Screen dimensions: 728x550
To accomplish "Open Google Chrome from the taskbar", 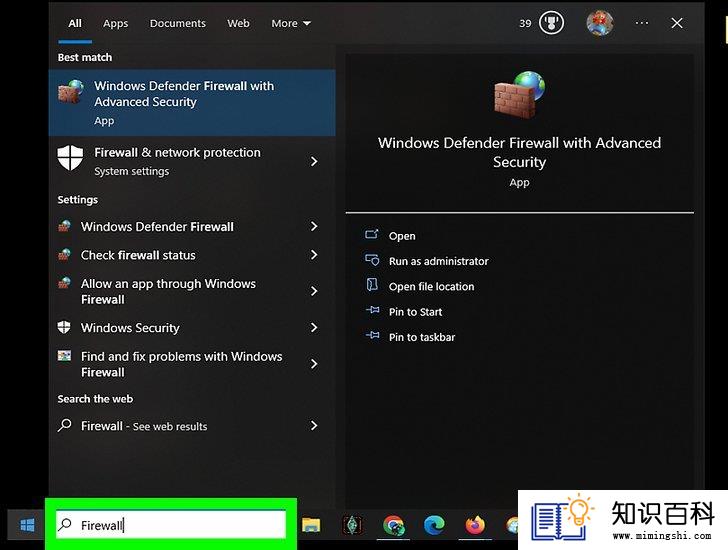I will coord(393,525).
